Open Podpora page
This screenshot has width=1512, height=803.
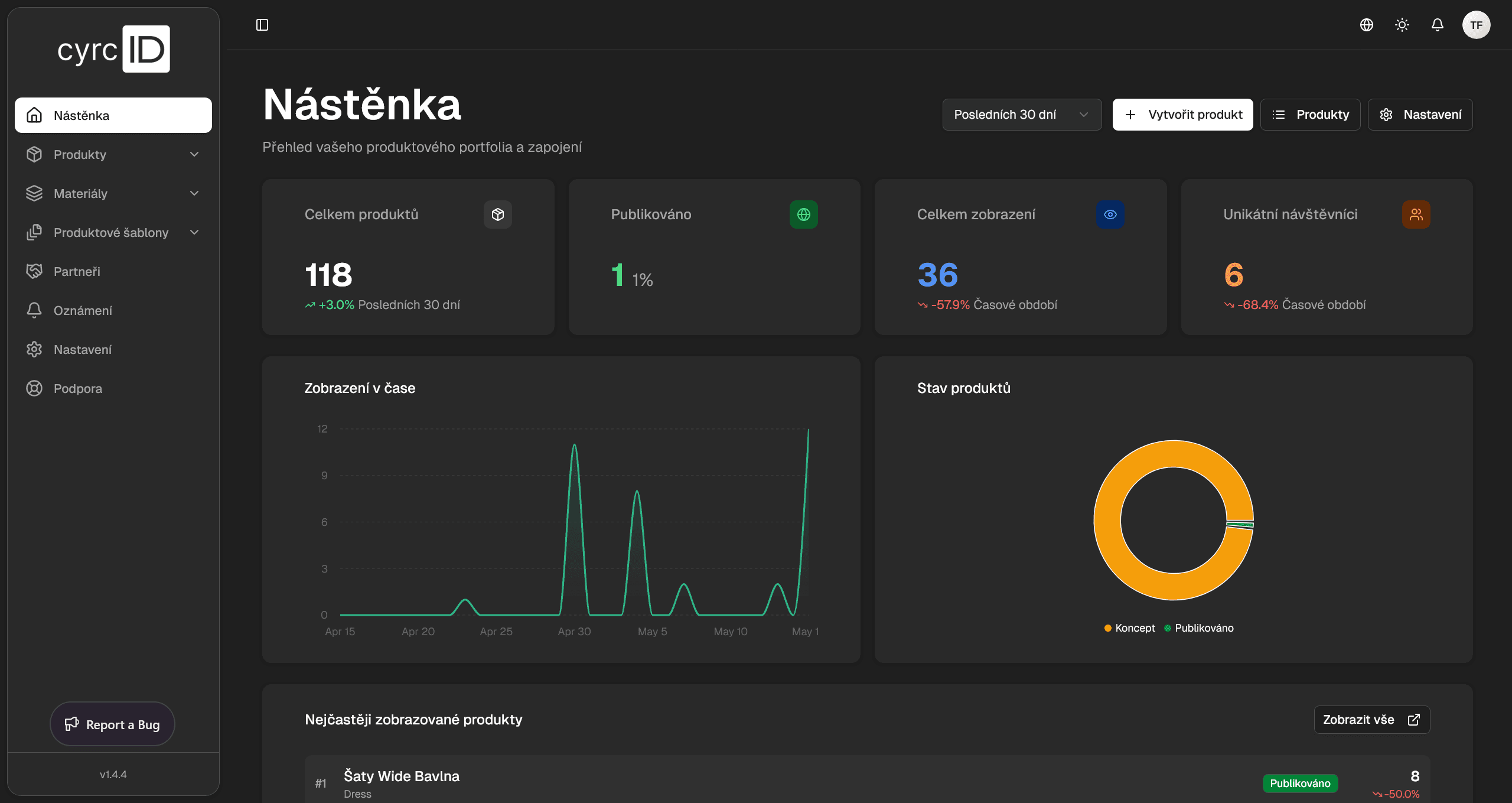113,388
